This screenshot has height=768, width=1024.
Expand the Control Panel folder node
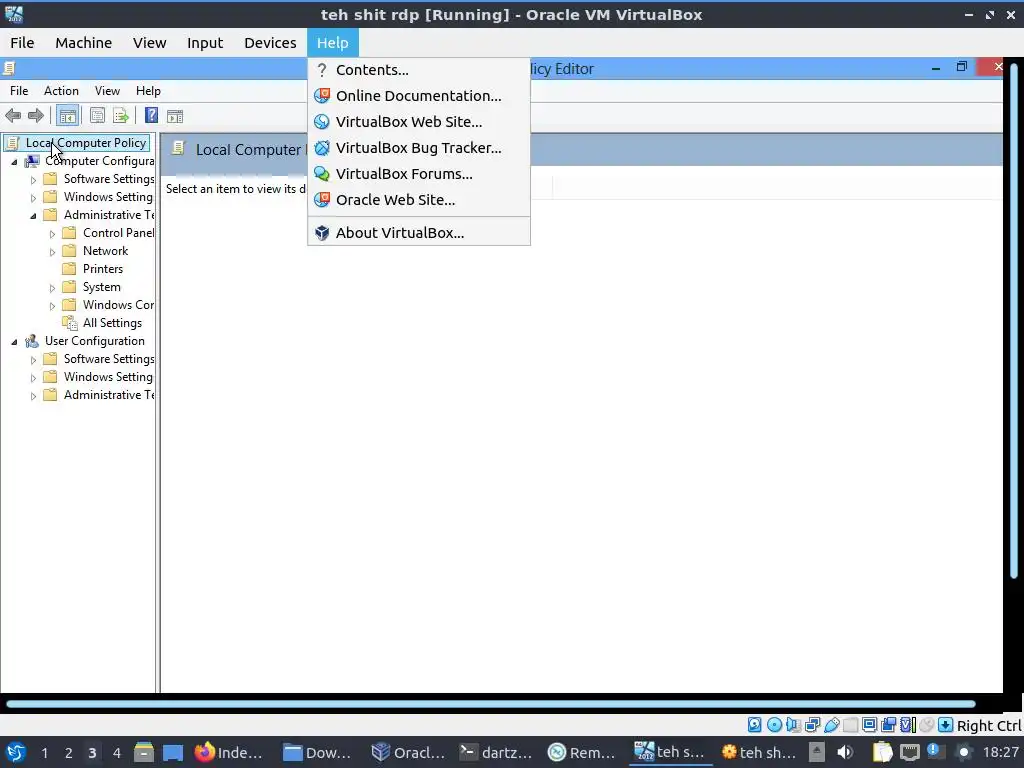[52, 233]
